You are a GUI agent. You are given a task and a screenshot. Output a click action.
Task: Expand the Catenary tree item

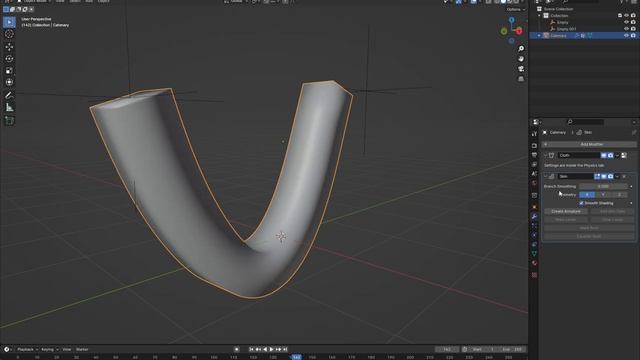[x=539, y=36]
